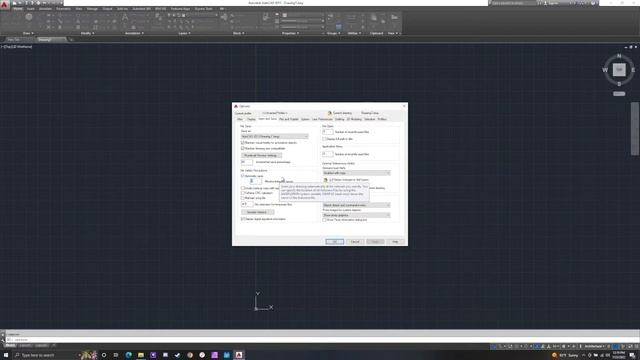The width and height of the screenshot is (640, 360).
Task: Expand the Properties panel flyout
Action: tap(291, 33)
